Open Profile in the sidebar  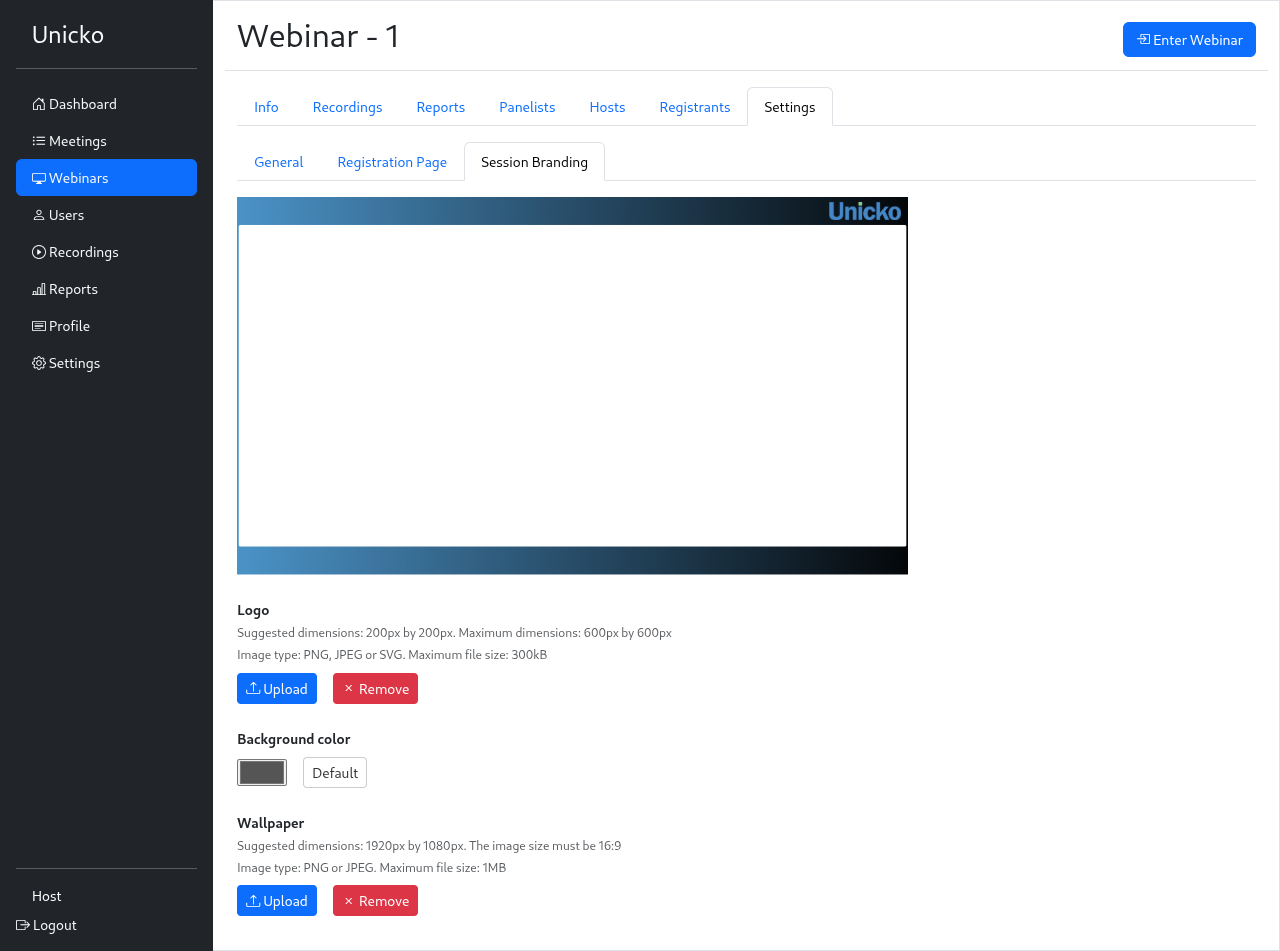click(x=106, y=326)
